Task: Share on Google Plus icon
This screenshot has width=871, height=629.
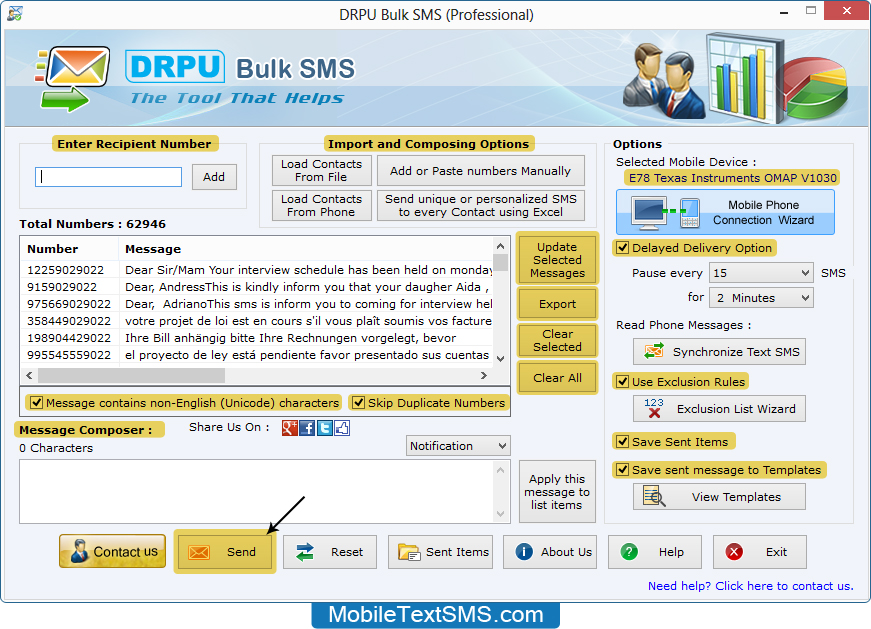Action: (289, 428)
